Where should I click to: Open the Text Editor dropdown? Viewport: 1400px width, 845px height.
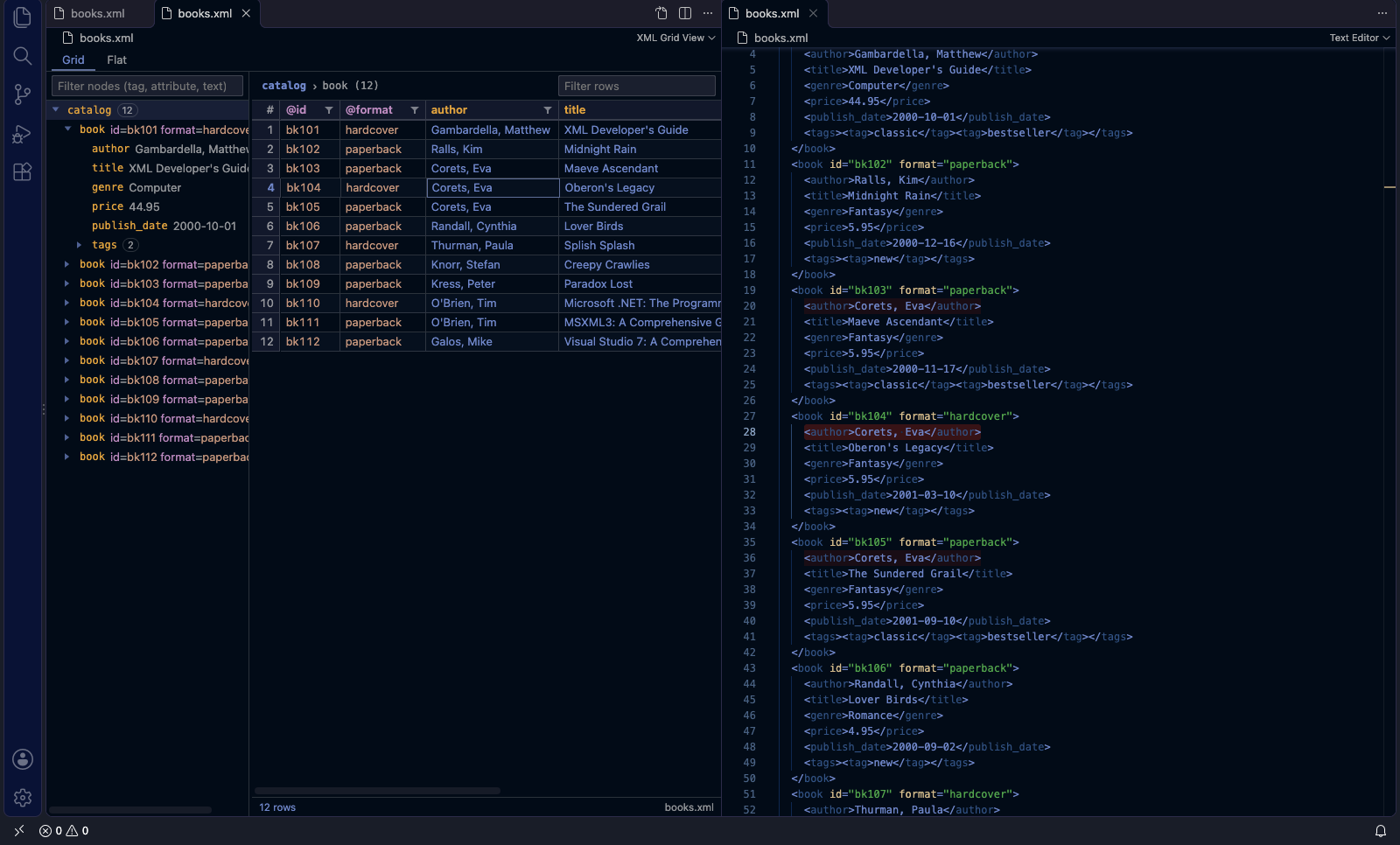click(x=1360, y=38)
